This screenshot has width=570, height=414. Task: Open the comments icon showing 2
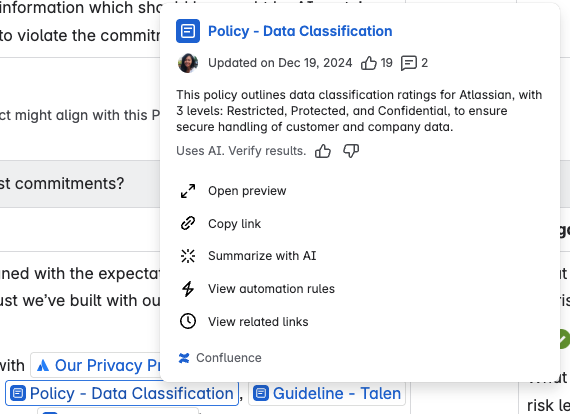tap(409, 63)
